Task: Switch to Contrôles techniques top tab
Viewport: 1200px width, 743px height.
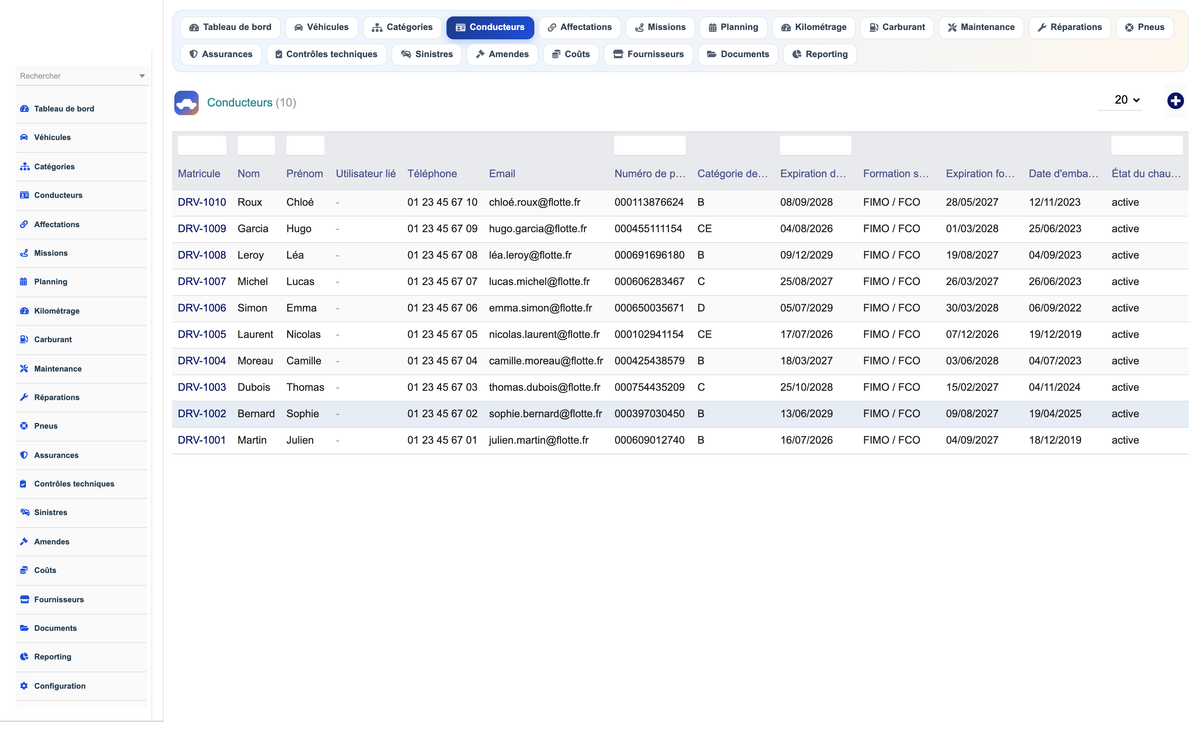Action: (x=326, y=54)
